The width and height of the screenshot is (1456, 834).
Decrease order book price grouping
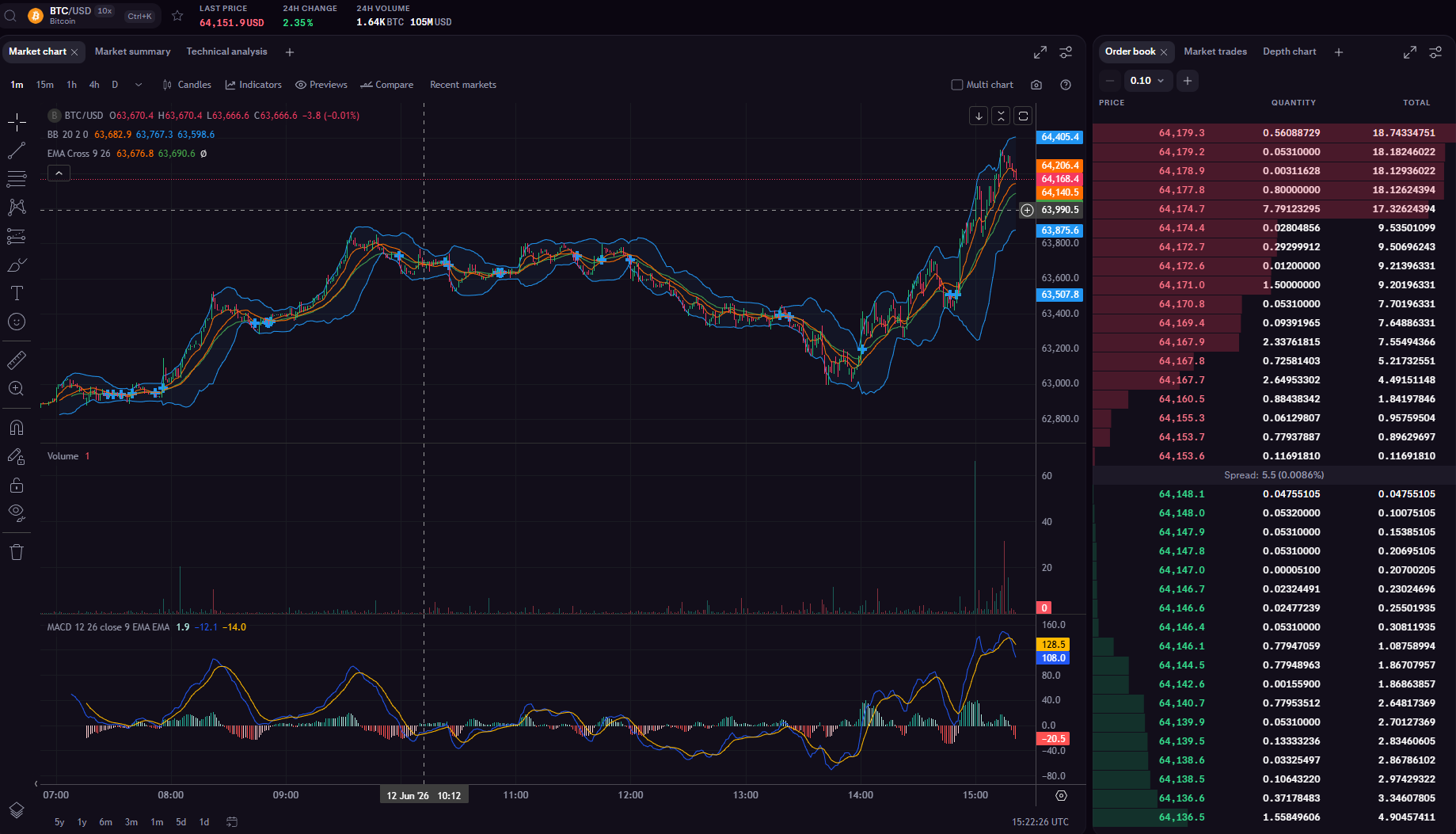tap(1110, 81)
